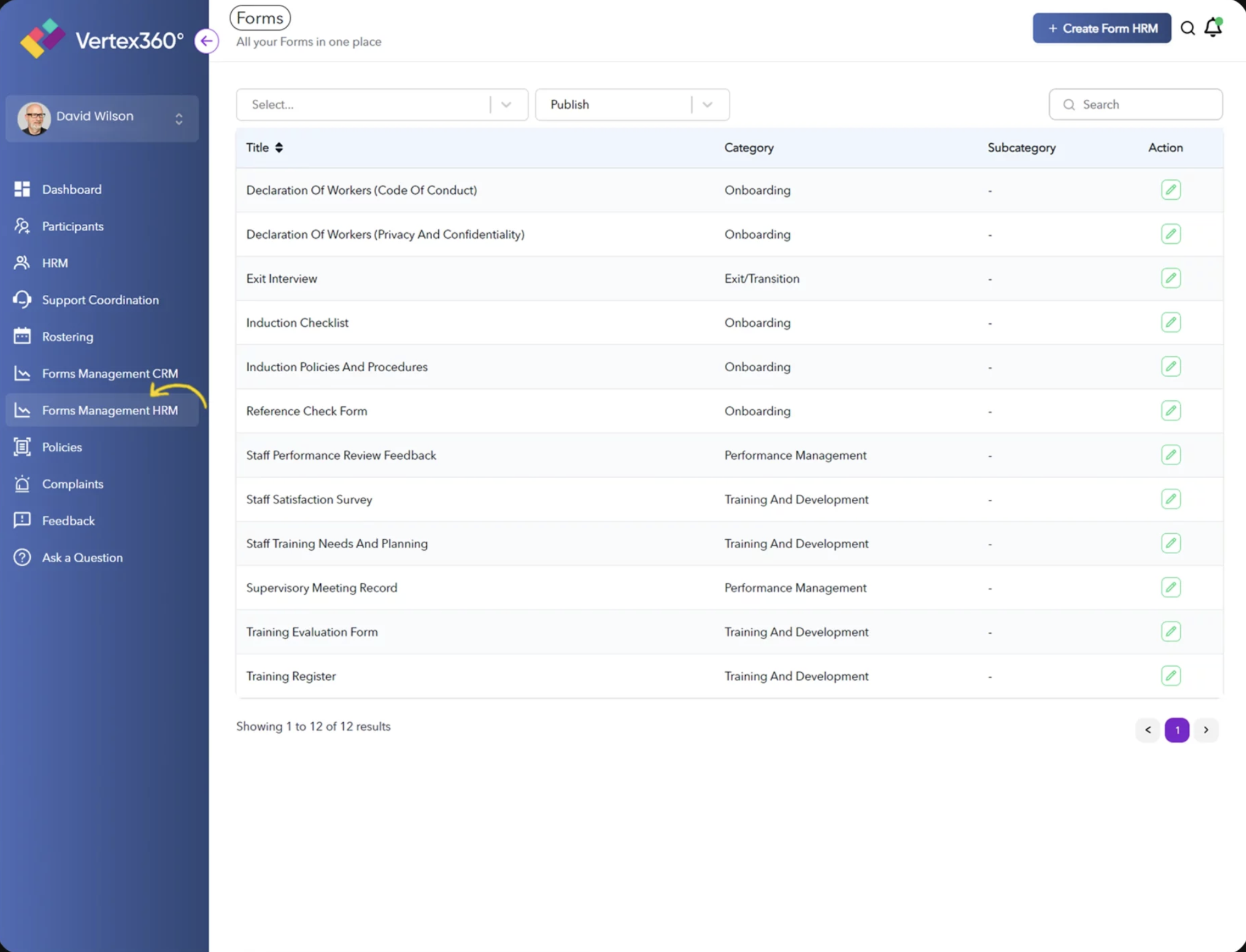This screenshot has width=1246, height=952.
Task: Edit the Induction Checklist form
Action: coord(1170,323)
